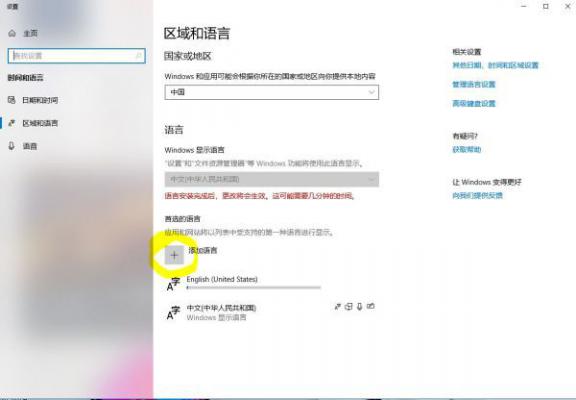Open the 获取帮助 link

click(x=467, y=149)
